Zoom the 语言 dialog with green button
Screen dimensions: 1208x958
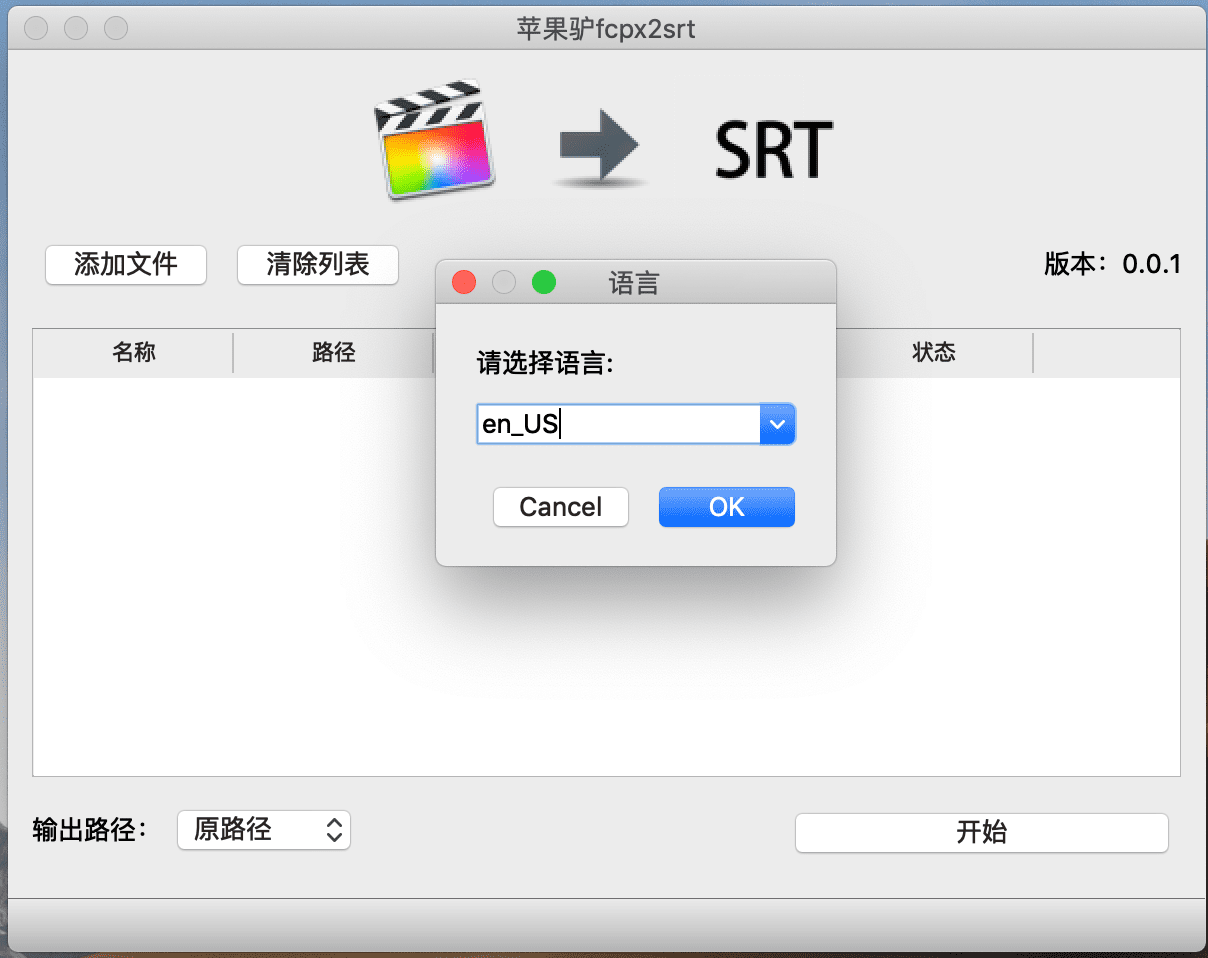543,283
